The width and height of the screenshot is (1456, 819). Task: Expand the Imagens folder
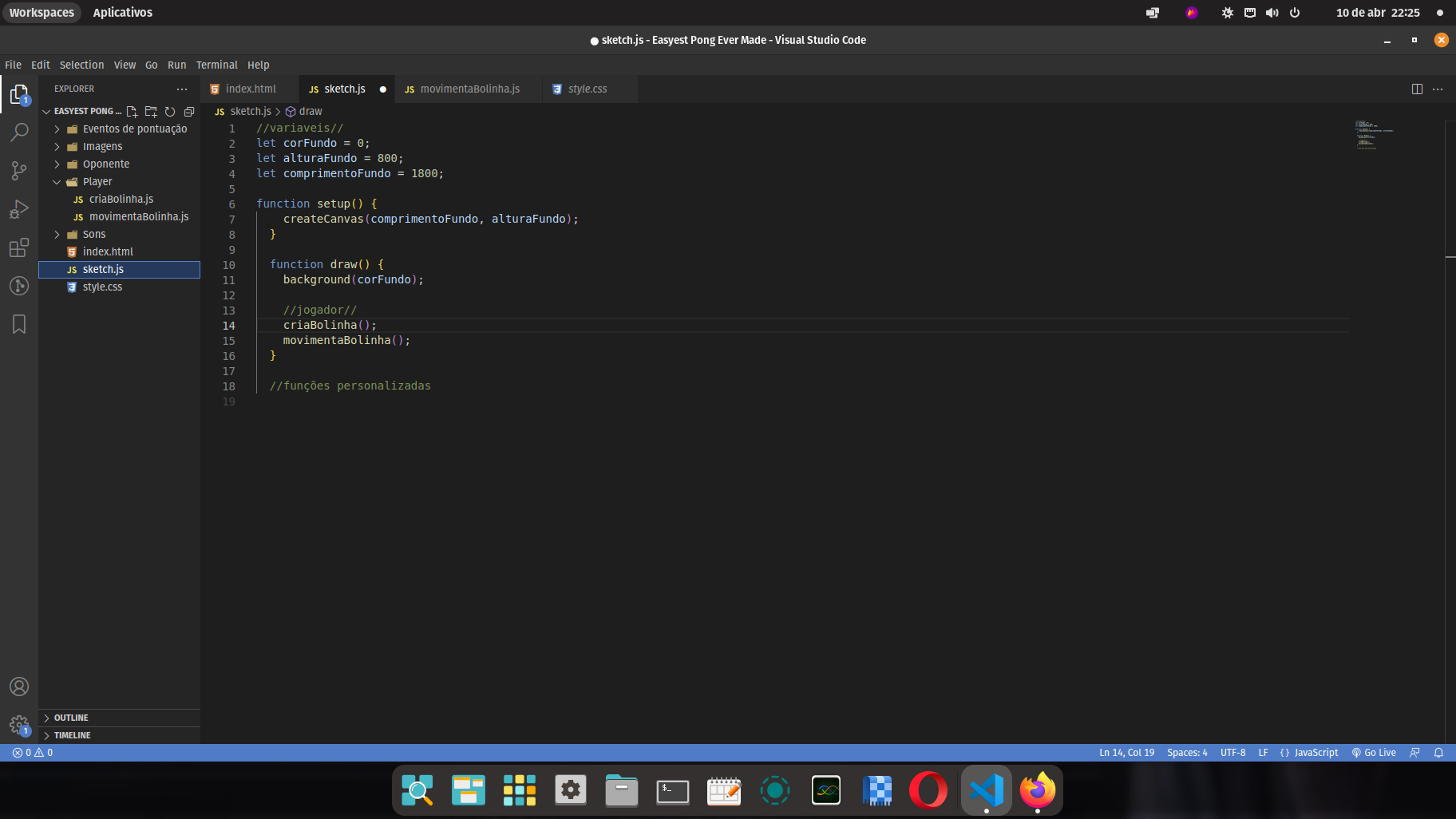coord(119,147)
